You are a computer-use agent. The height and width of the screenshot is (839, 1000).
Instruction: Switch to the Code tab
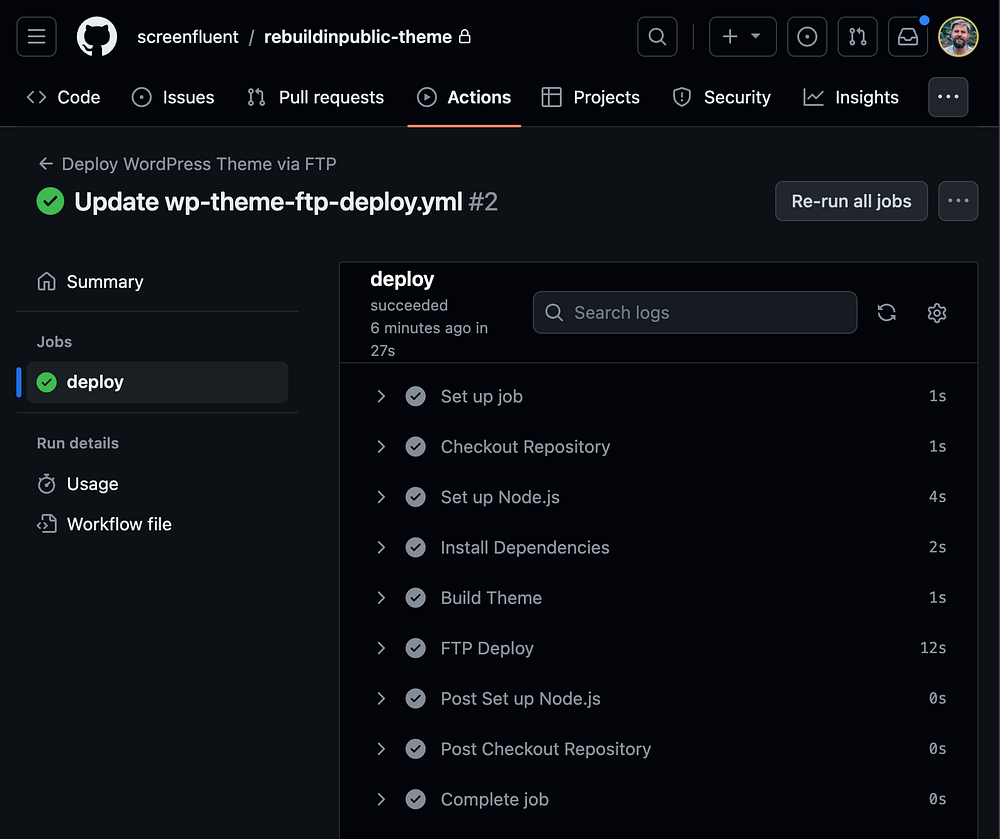click(x=64, y=97)
